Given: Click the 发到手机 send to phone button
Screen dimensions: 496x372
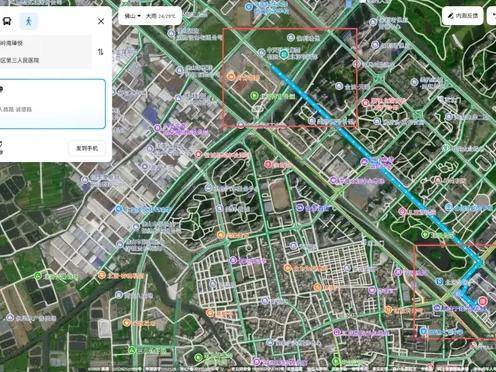Looking at the screenshot, I should click(87, 148).
